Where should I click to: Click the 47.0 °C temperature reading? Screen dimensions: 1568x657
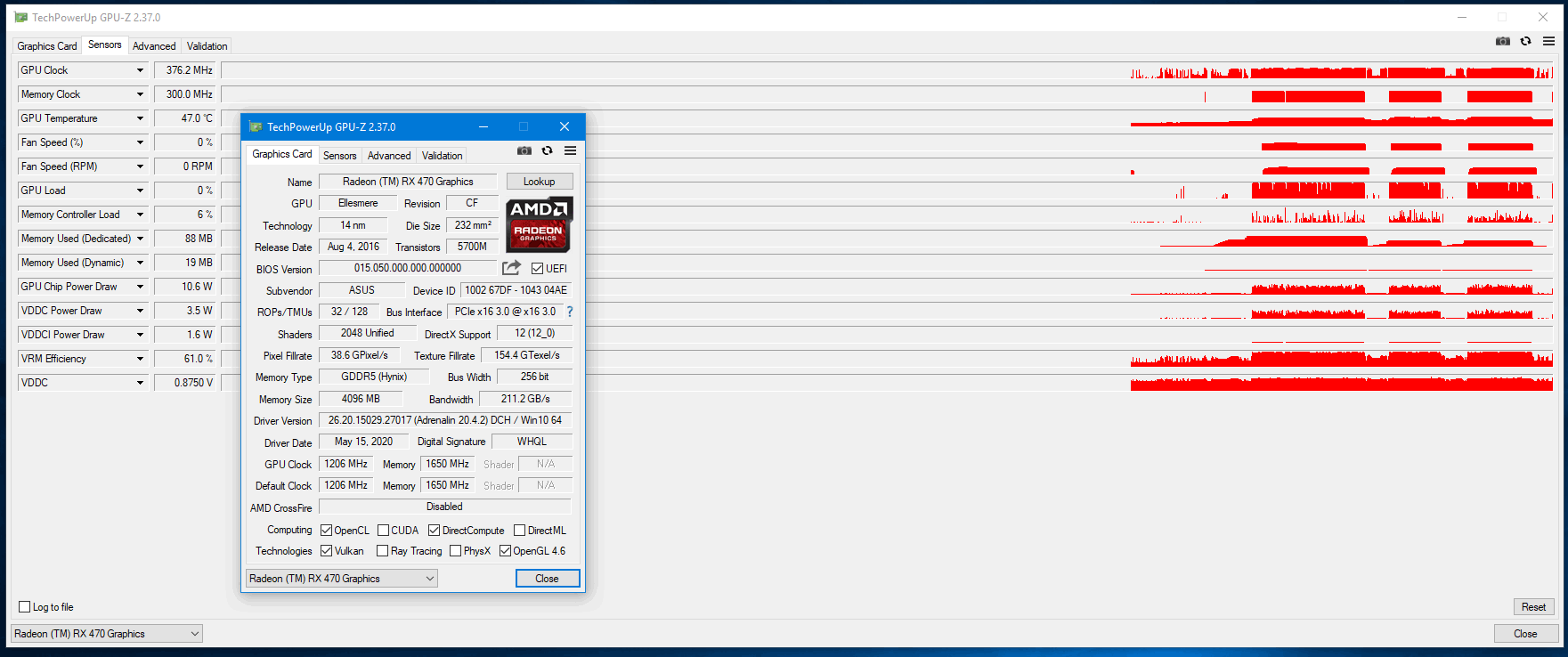[x=186, y=118]
